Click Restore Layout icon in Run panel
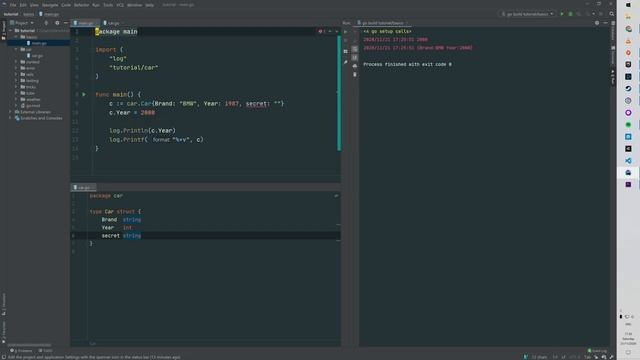The width and height of the screenshot is (640, 360). (x=346, y=51)
